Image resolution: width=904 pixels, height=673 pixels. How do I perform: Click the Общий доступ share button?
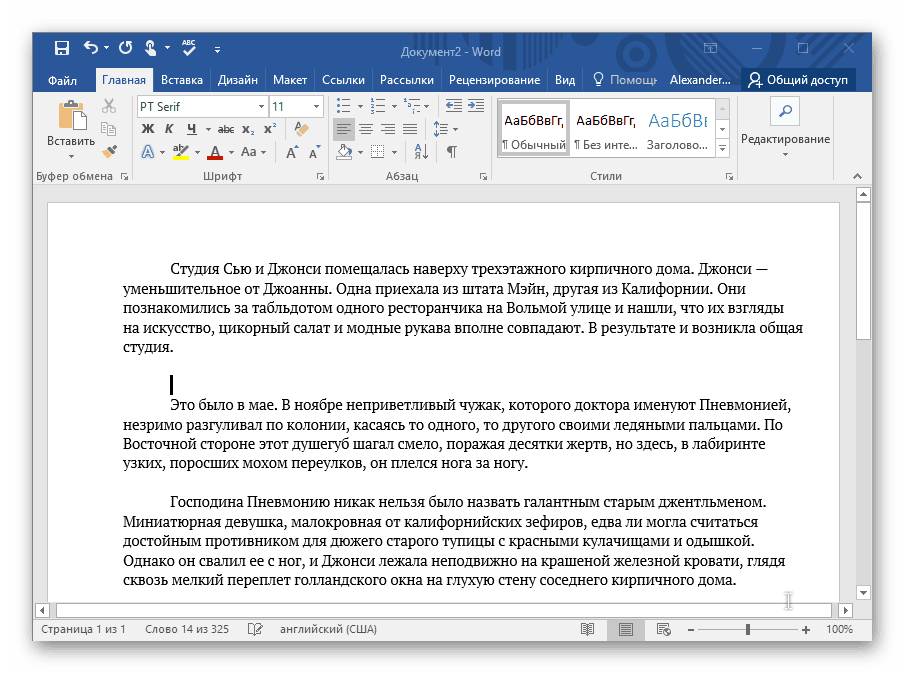coord(798,80)
